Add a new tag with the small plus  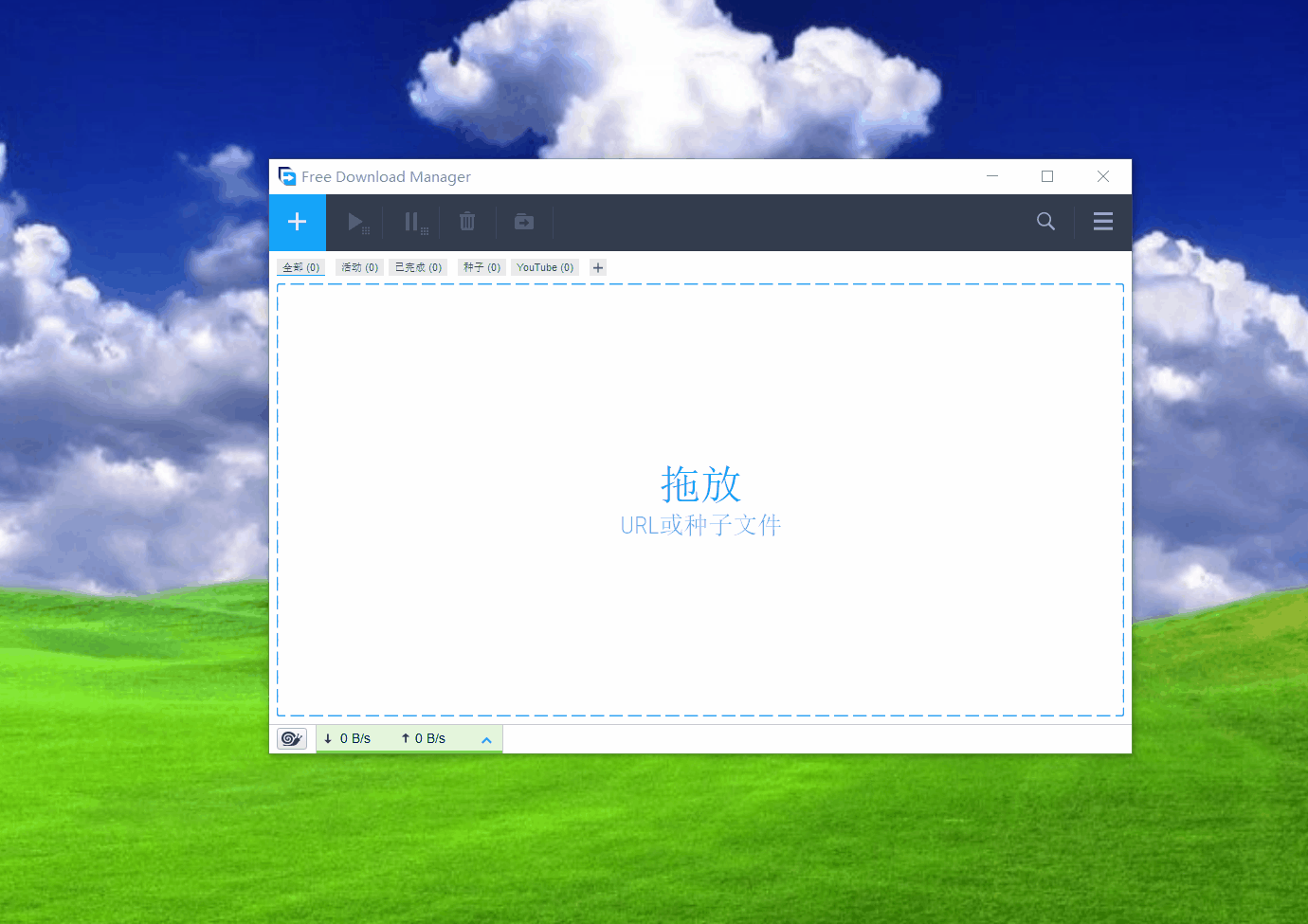click(598, 267)
